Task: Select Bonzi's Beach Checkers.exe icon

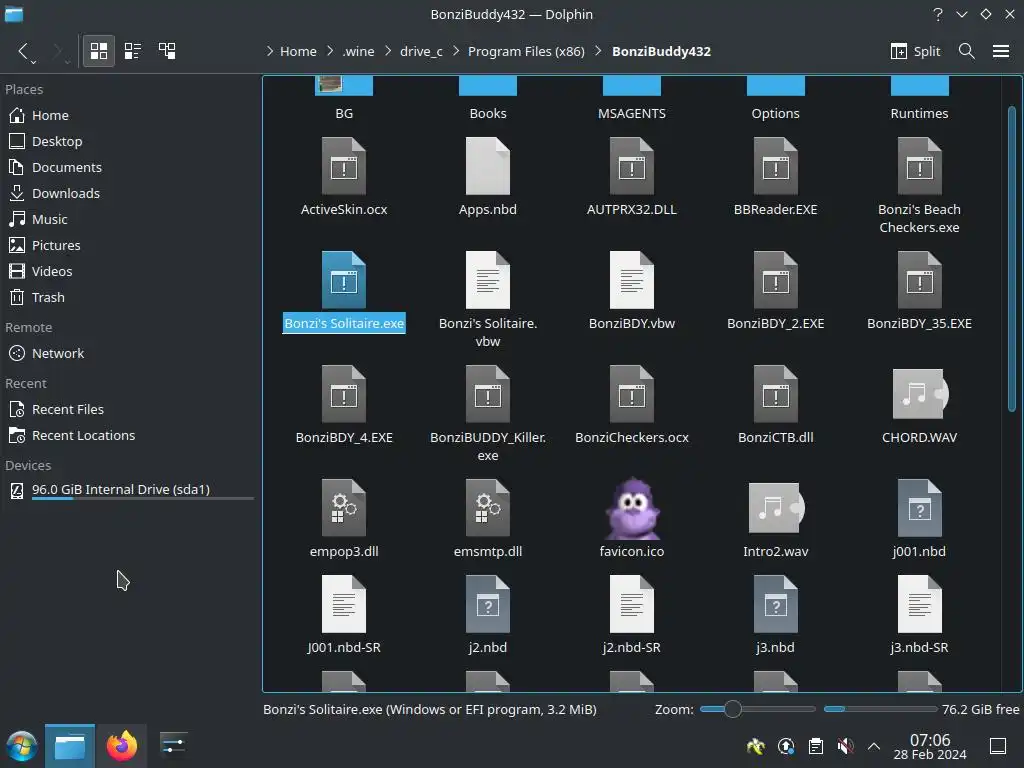Action: point(920,166)
